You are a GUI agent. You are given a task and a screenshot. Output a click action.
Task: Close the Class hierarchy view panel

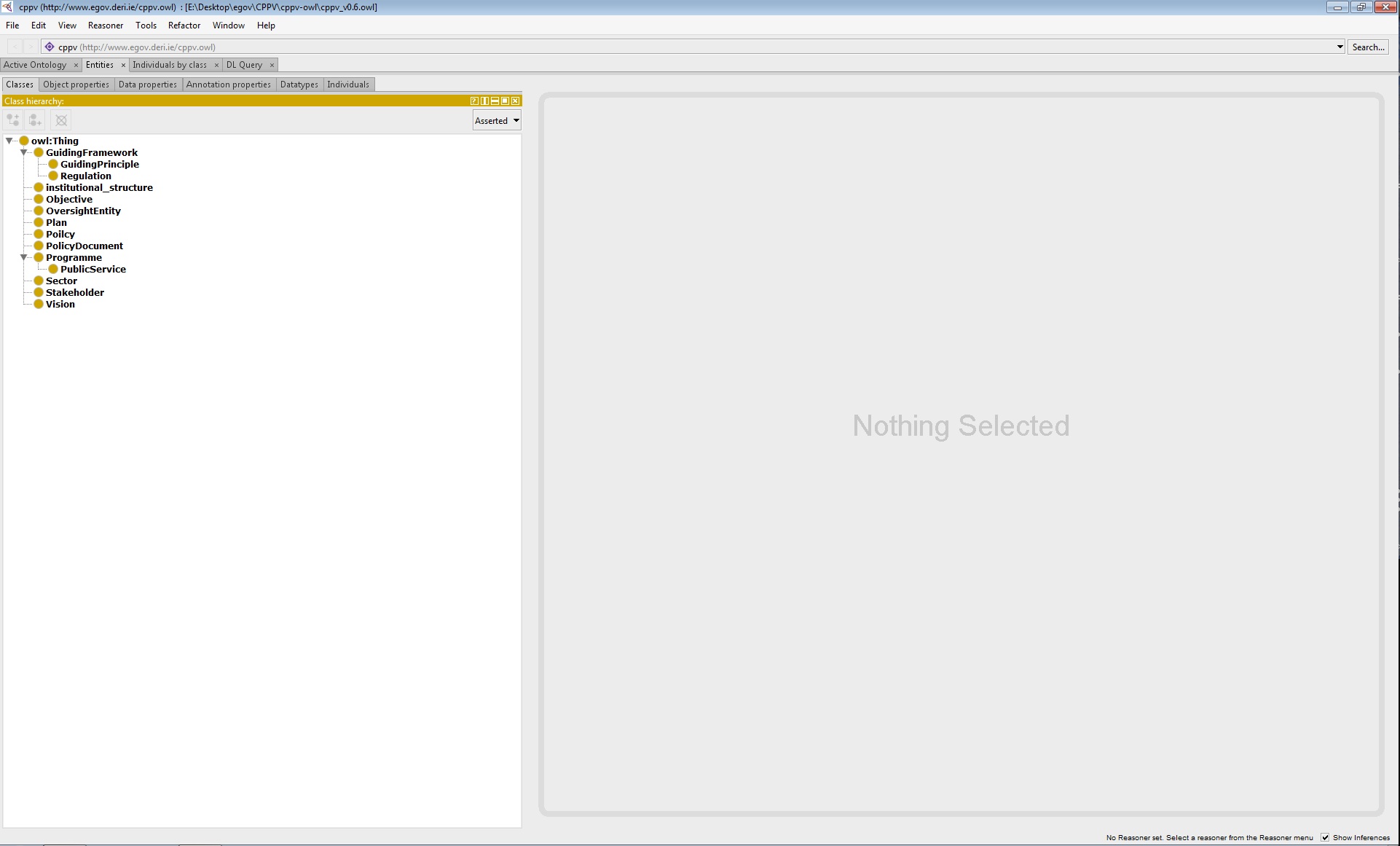(516, 101)
